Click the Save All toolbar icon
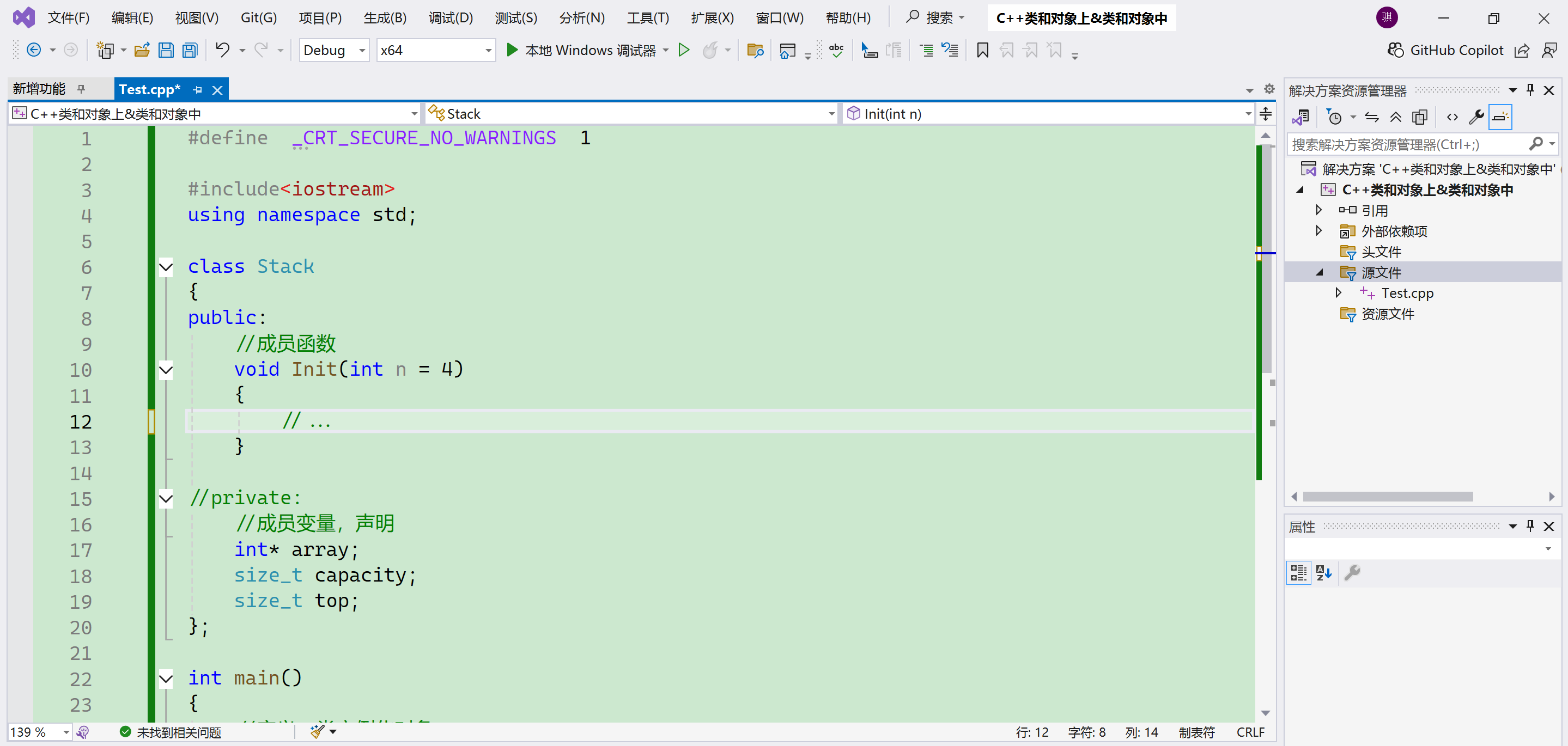 point(191,50)
